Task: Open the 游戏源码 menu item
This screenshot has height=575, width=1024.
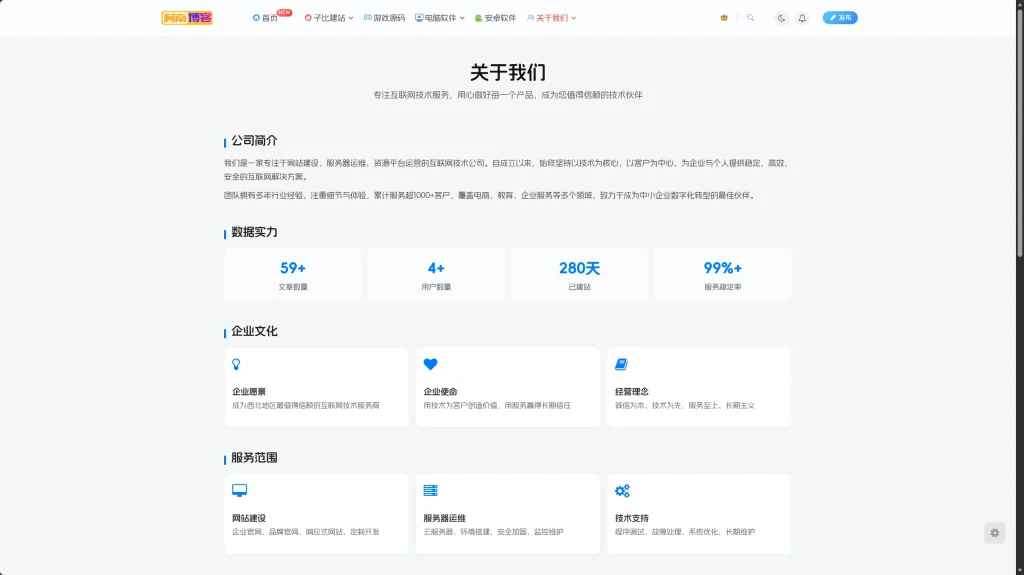Action: [x=384, y=18]
